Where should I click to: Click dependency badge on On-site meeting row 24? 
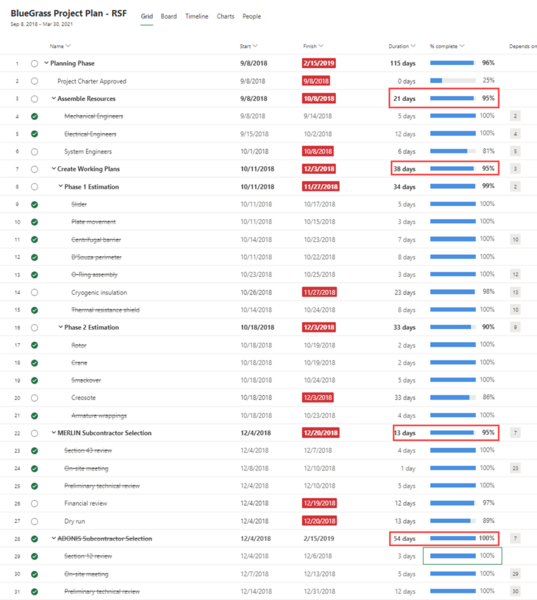pos(515,468)
